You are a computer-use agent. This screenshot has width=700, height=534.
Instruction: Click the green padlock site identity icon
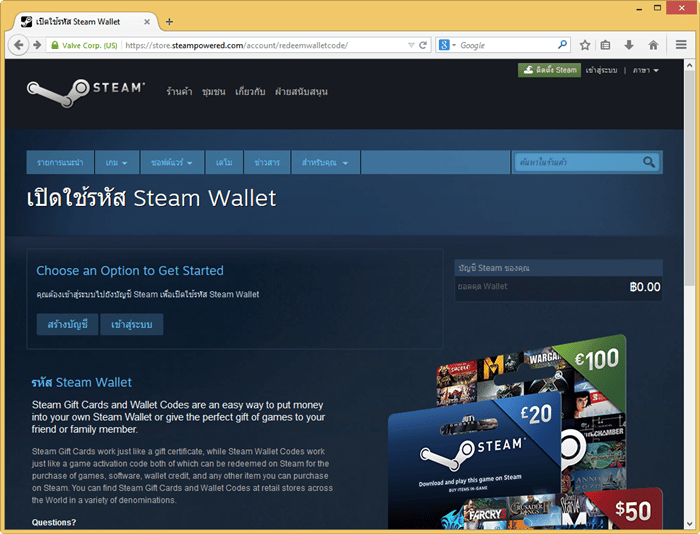tap(55, 45)
